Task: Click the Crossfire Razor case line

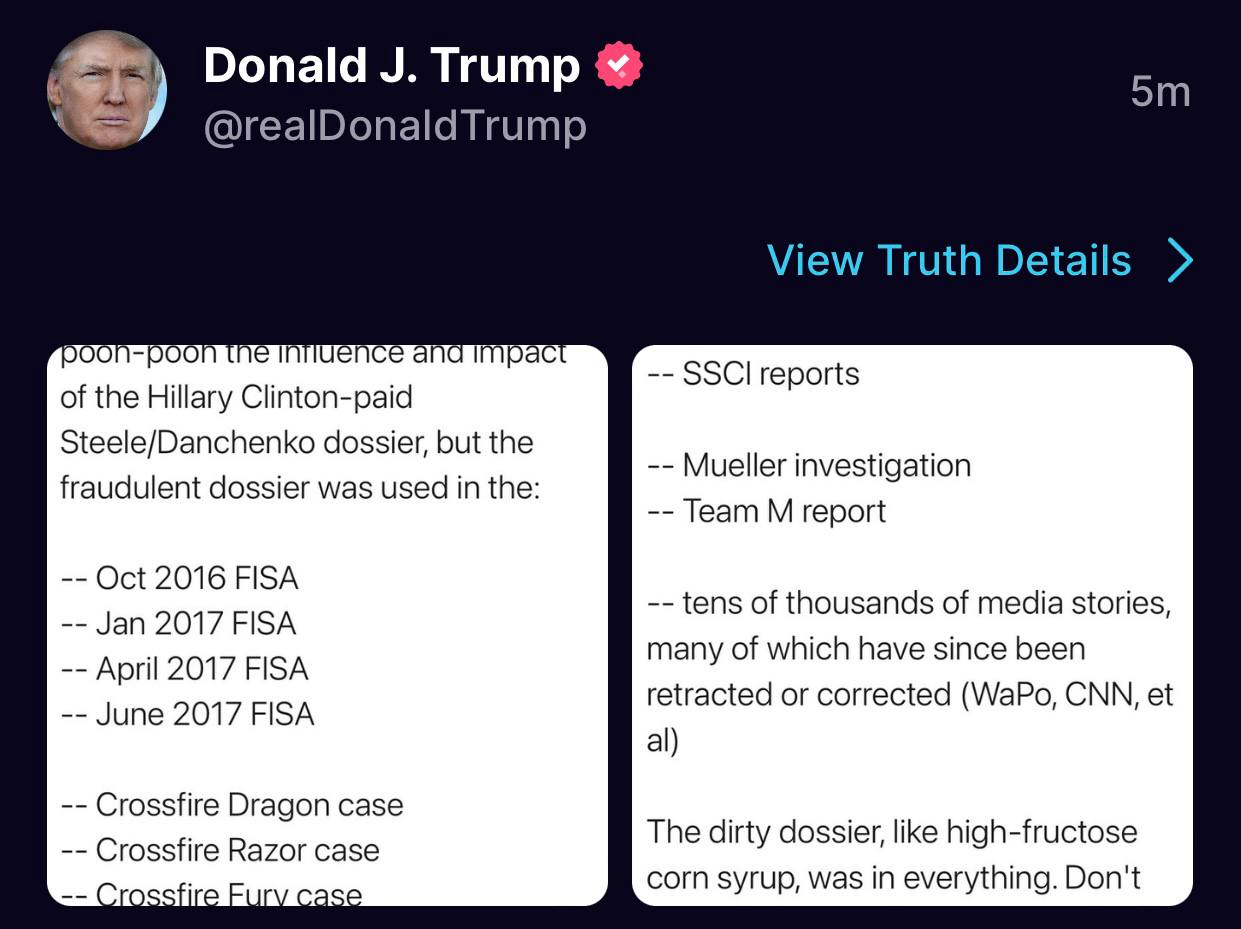Action: tap(220, 850)
